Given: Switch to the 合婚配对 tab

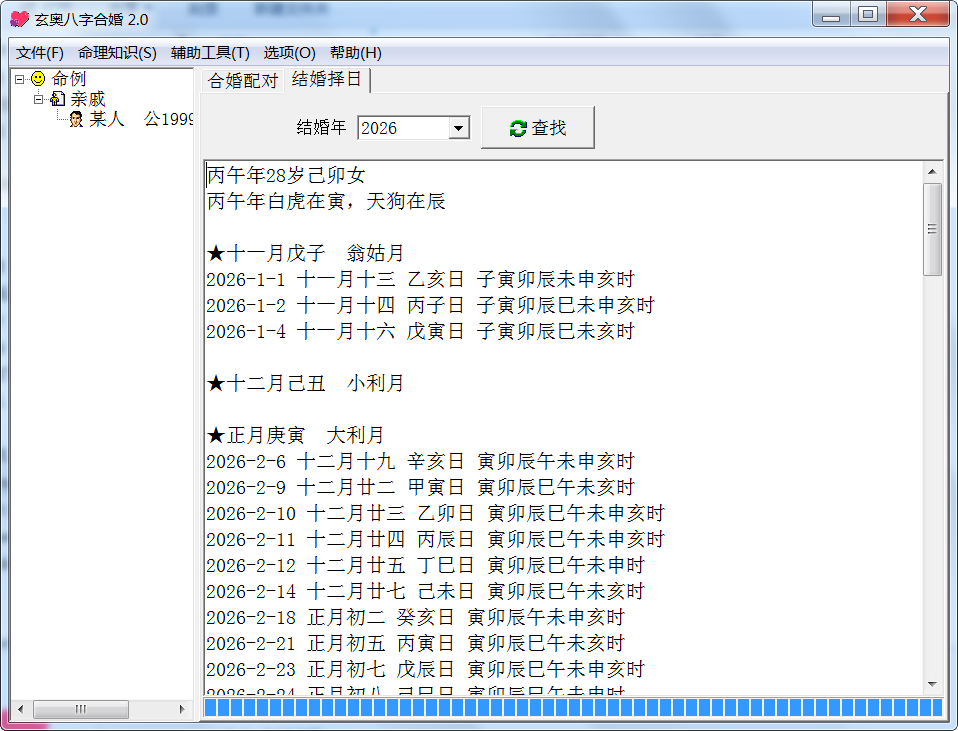Looking at the screenshot, I should click(x=243, y=81).
